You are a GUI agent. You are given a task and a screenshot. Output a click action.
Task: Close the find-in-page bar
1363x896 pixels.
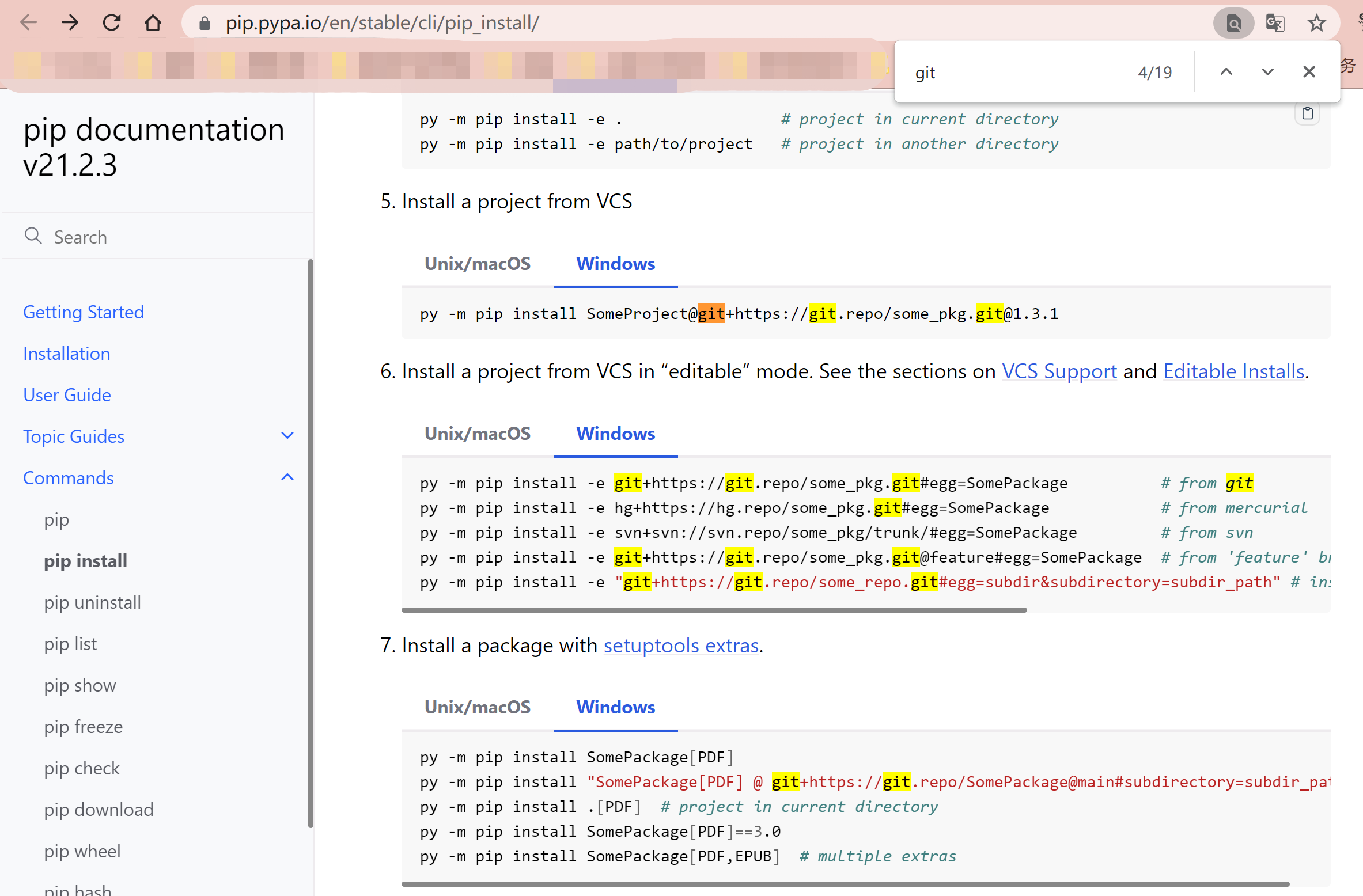coord(1309,71)
